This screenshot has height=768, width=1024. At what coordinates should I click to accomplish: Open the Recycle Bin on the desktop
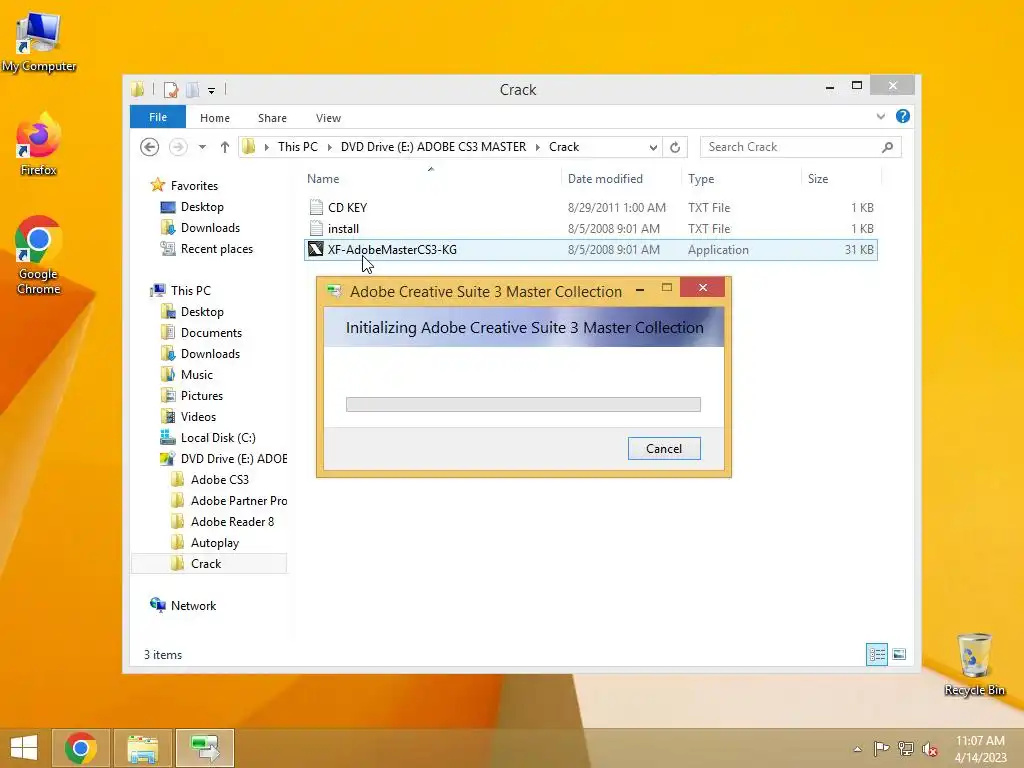(x=974, y=664)
